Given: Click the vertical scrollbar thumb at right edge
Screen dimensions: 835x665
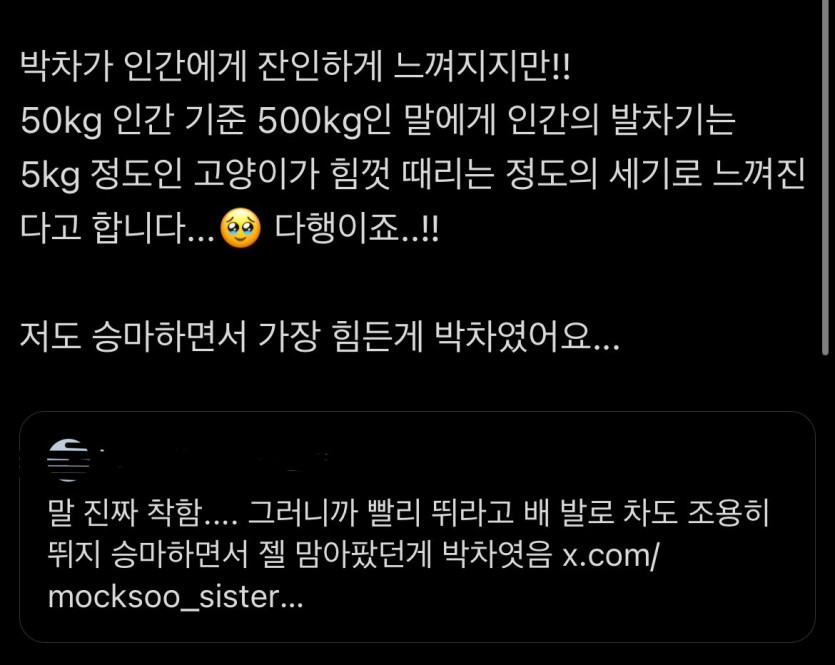Looking at the screenshot, I should (825, 177).
